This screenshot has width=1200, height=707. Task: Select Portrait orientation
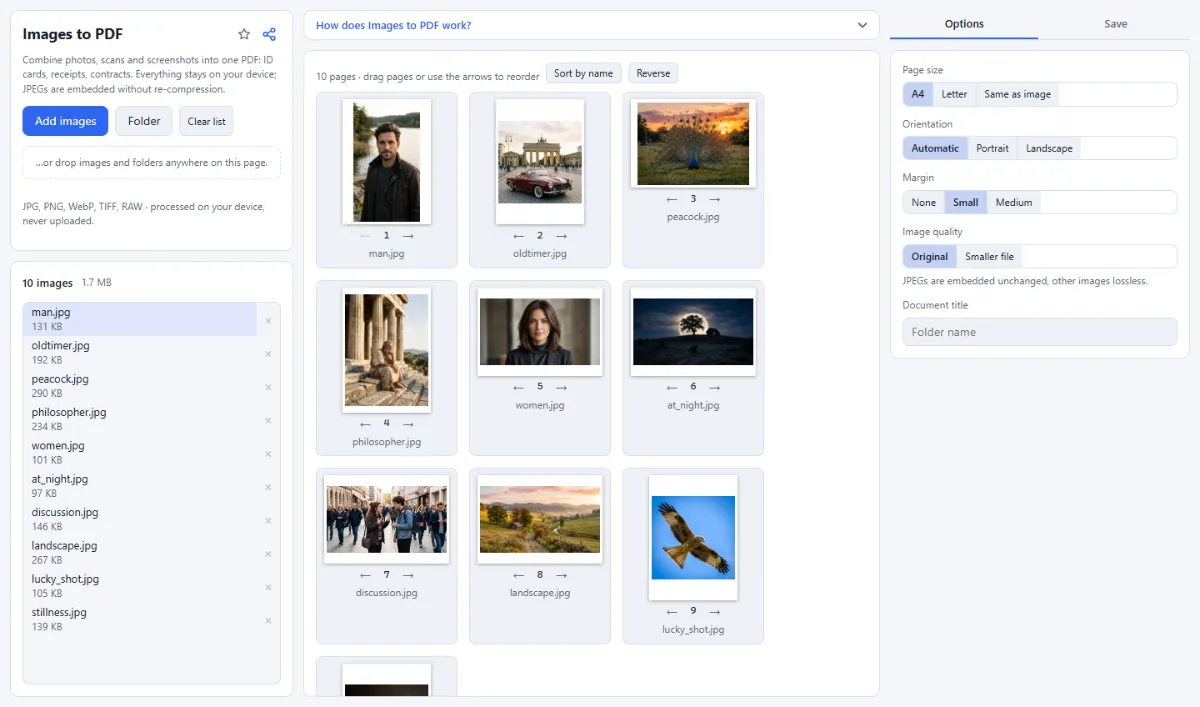click(992, 148)
